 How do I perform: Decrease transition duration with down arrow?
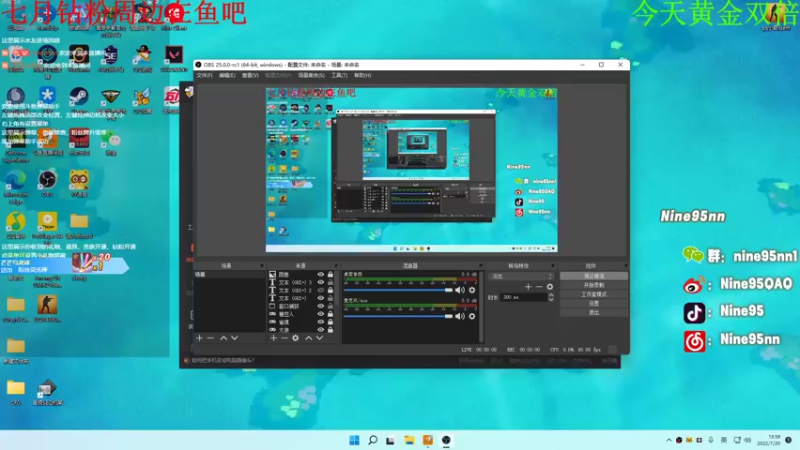[551, 299]
